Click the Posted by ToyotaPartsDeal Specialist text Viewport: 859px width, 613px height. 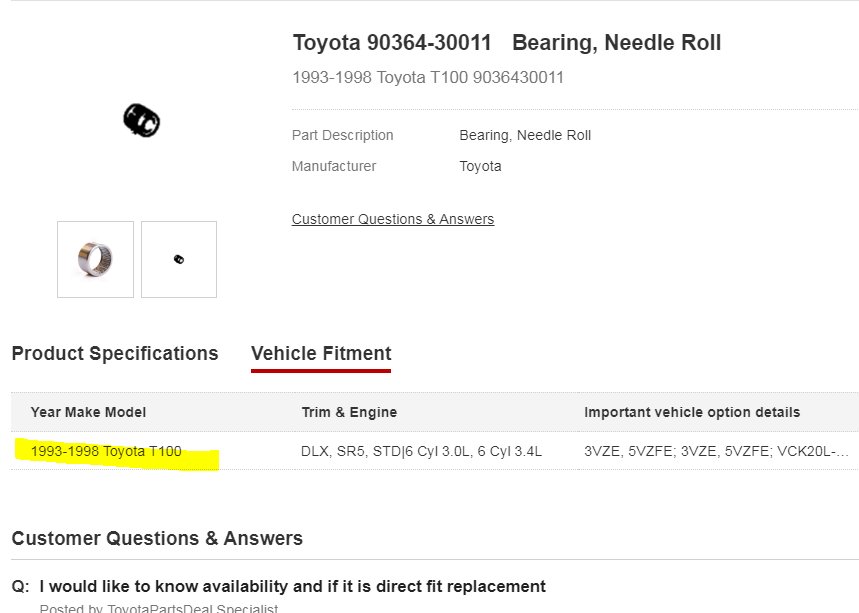pos(158,608)
